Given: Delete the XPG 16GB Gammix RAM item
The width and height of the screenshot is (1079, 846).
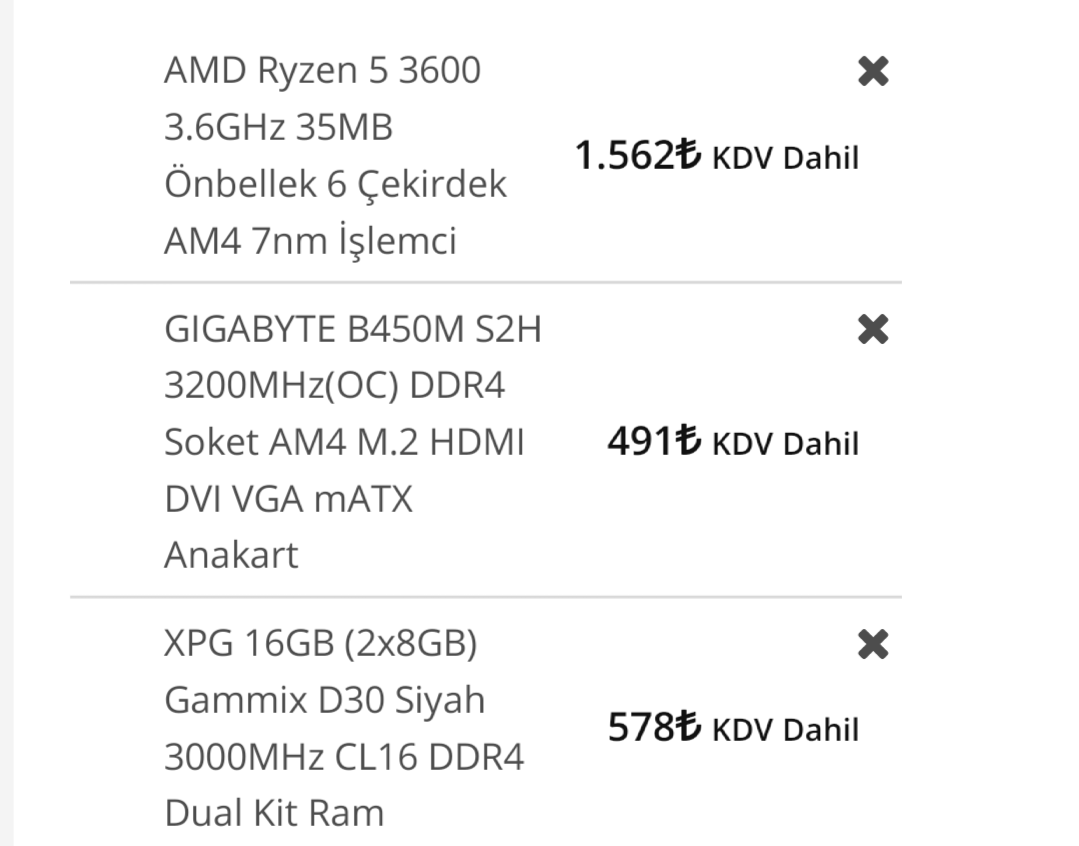Looking at the screenshot, I should [873, 645].
